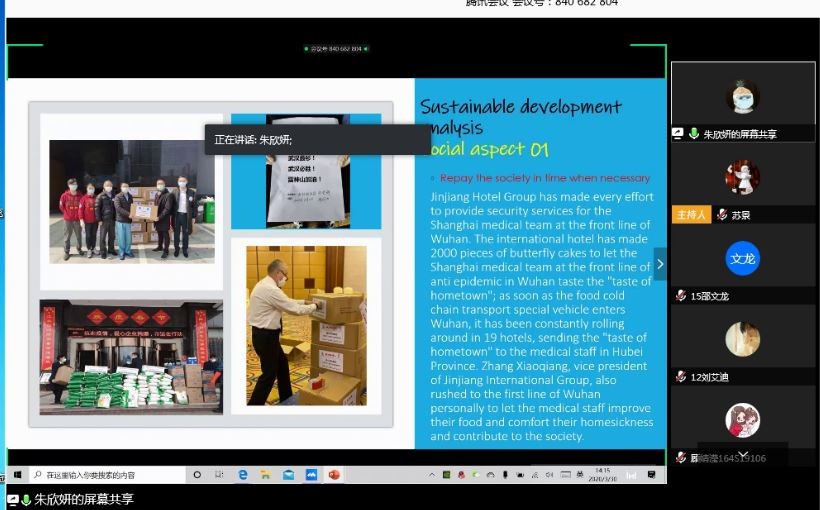Click photo of man packing boxes
The height and width of the screenshot is (510, 820).
click(306, 325)
